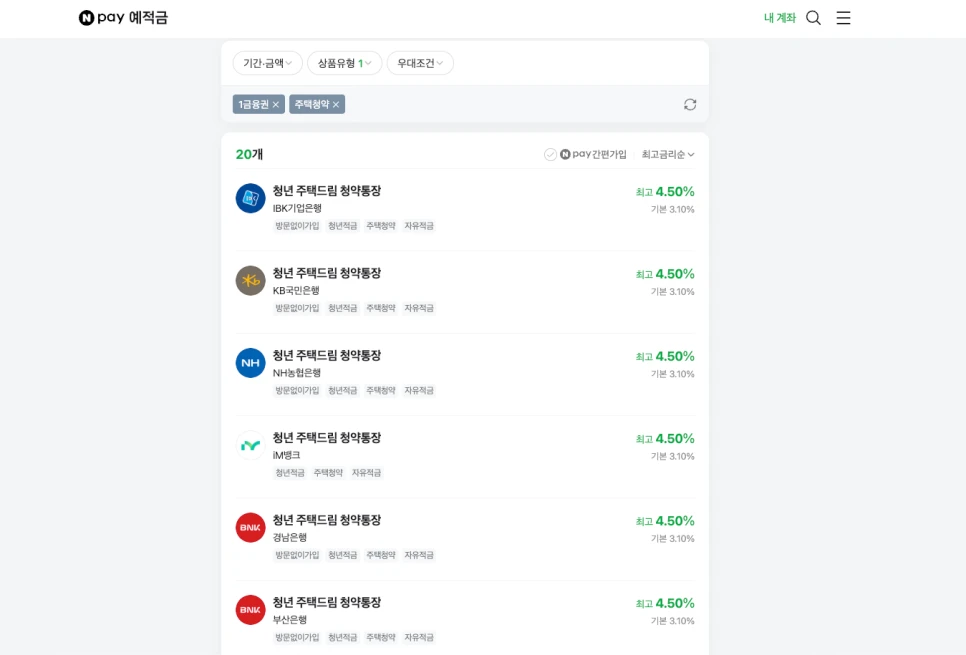Image resolution: width=966 pixels, height=655 pixels.
Task: Click 방문없이가입 tag under IBK기업은행
Action: click(x=297, y=226)
